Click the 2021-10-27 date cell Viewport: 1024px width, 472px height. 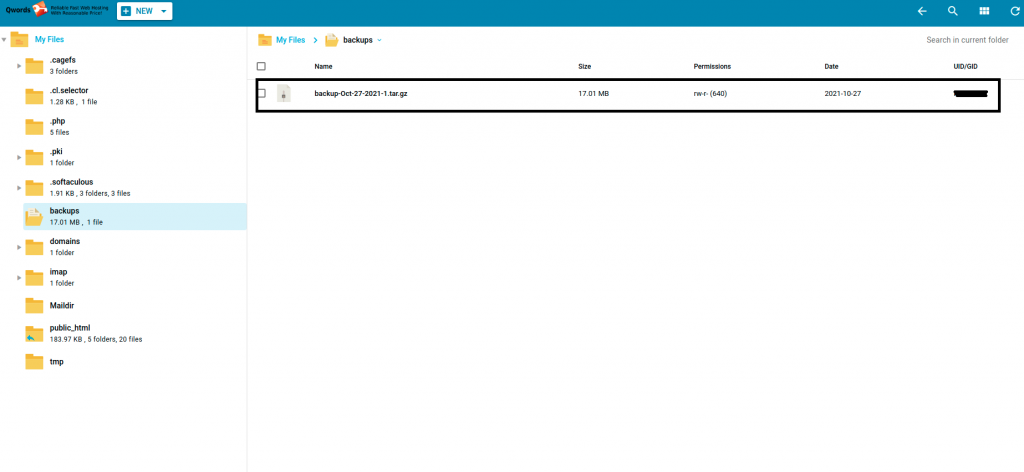[843, 94]
